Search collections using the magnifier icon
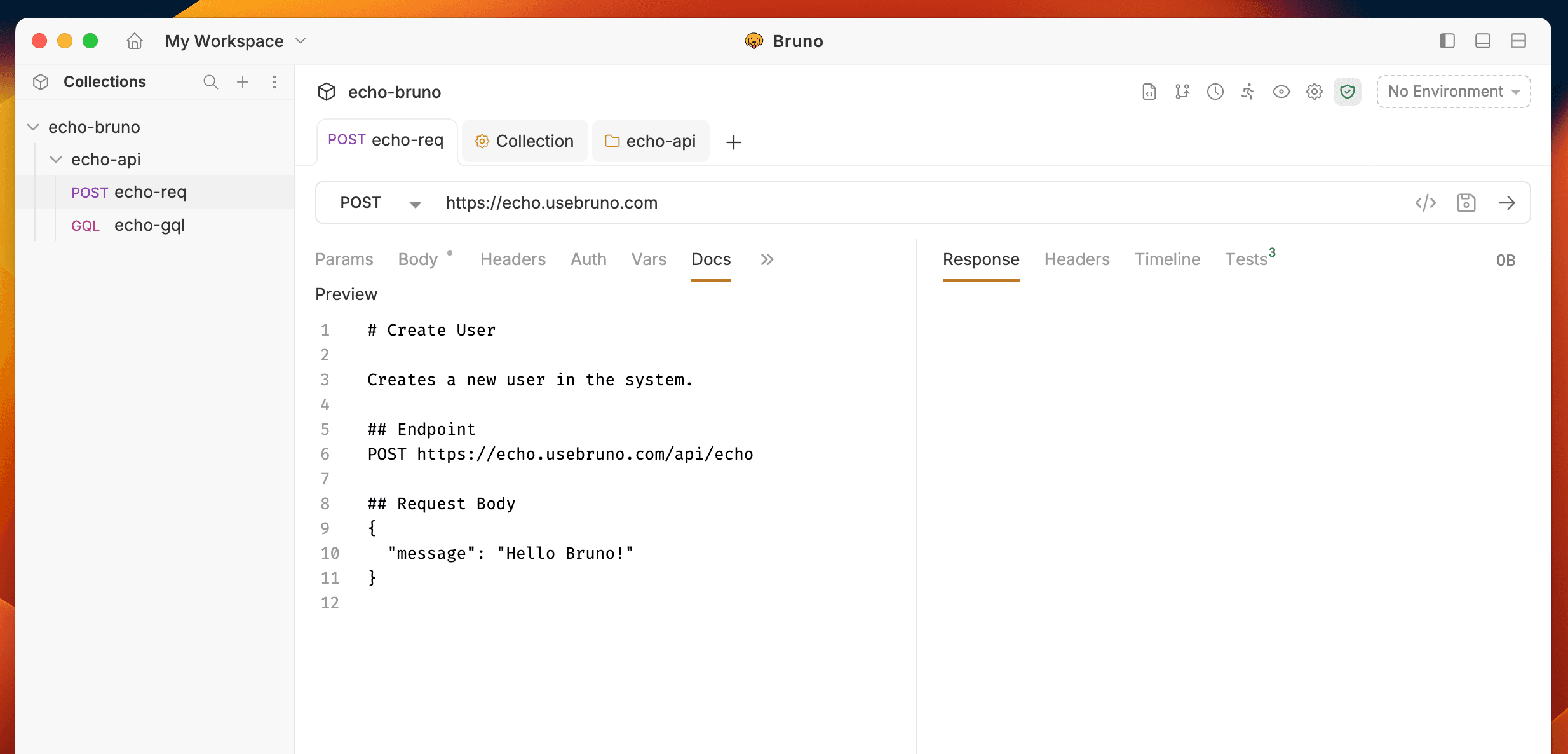Image resolution: width=1568 pixels, height=754 pixels. pos(210,82)
